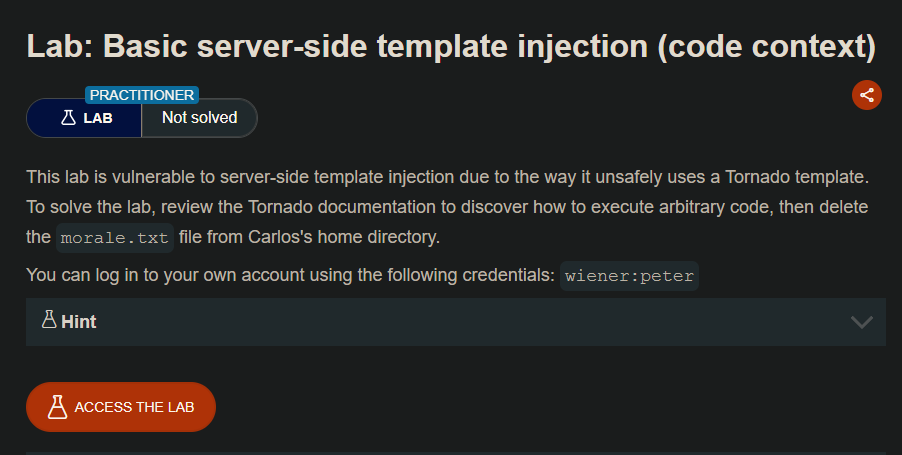Click the Not solved status indicator
Image resolution: width=902 pixels, height=455 pixels.
point(199,118)
